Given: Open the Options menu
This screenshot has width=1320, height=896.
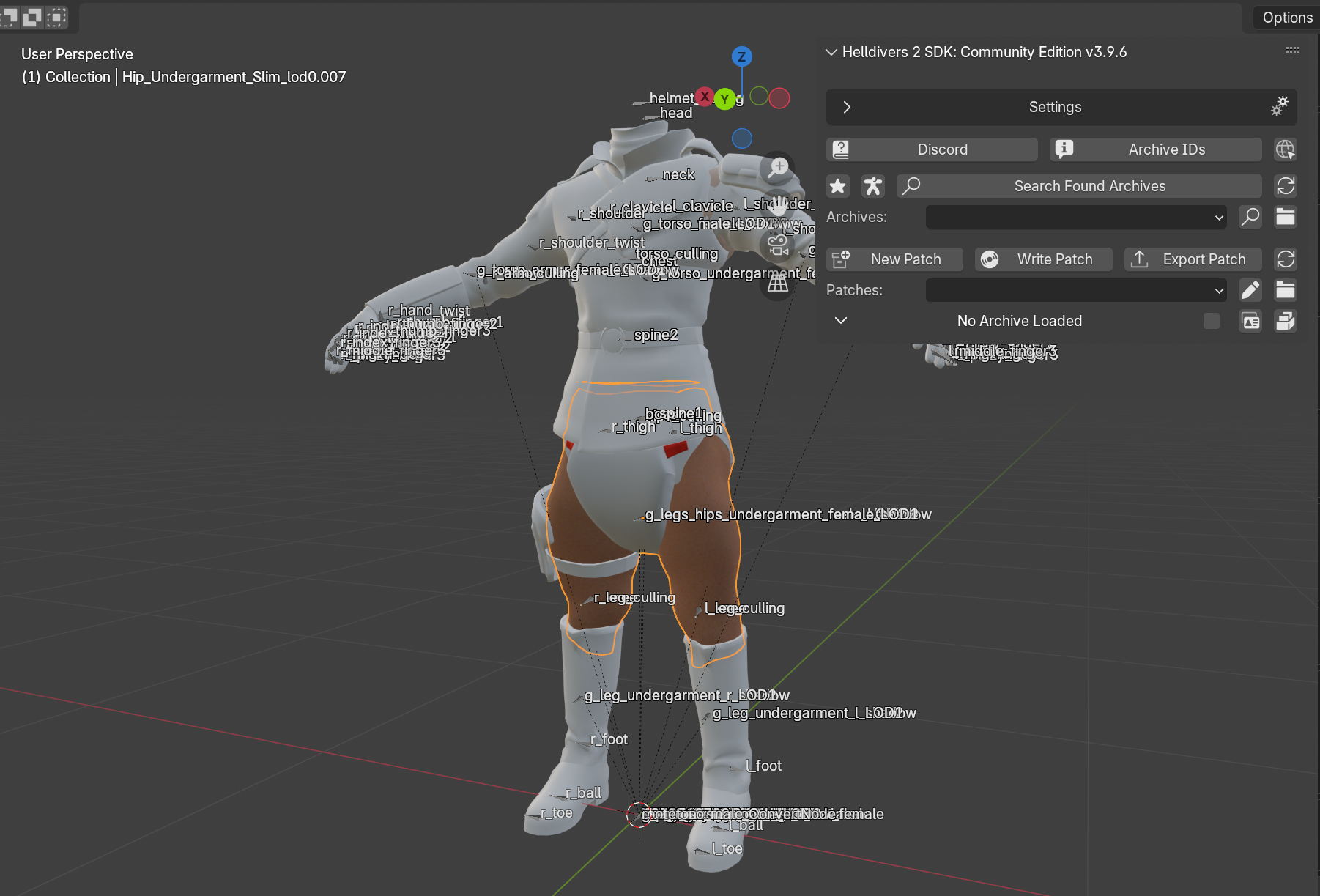Looking at the screenshot, I should [1287, 18].
